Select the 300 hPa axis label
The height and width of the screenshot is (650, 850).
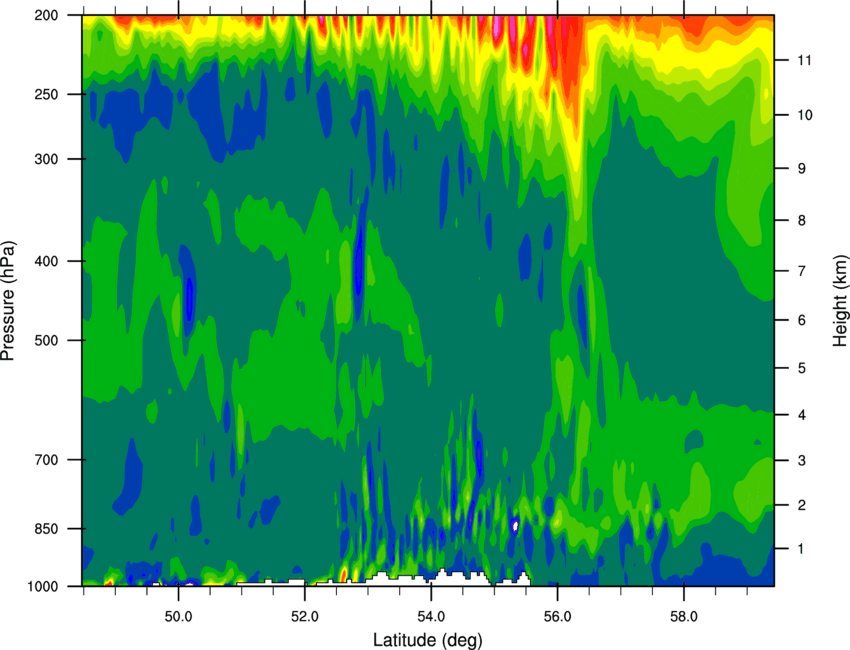point(46,159)
